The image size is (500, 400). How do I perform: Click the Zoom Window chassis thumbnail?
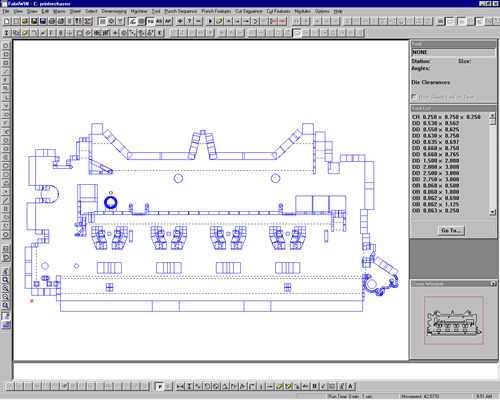(454, 320)
